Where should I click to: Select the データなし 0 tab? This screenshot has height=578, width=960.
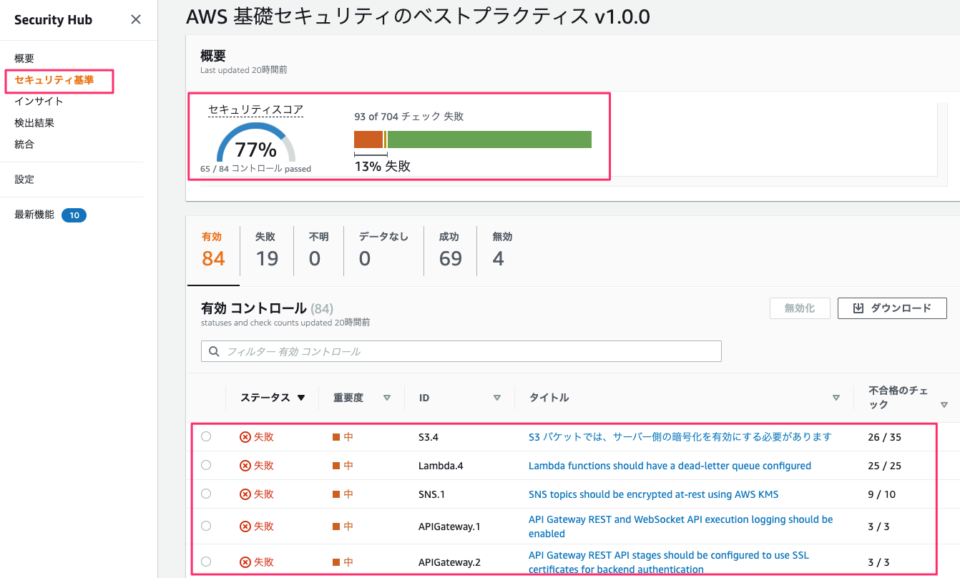click(383, 251)
